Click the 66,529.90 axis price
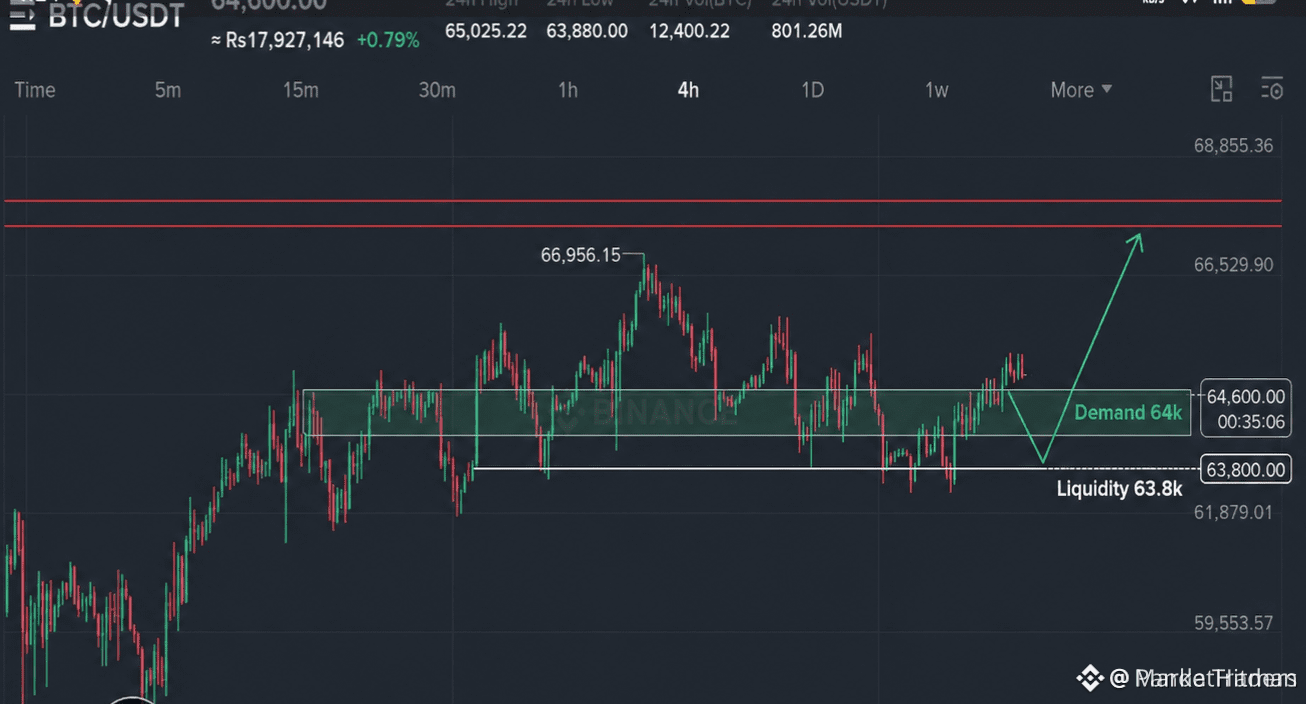 pos(1233,265)
